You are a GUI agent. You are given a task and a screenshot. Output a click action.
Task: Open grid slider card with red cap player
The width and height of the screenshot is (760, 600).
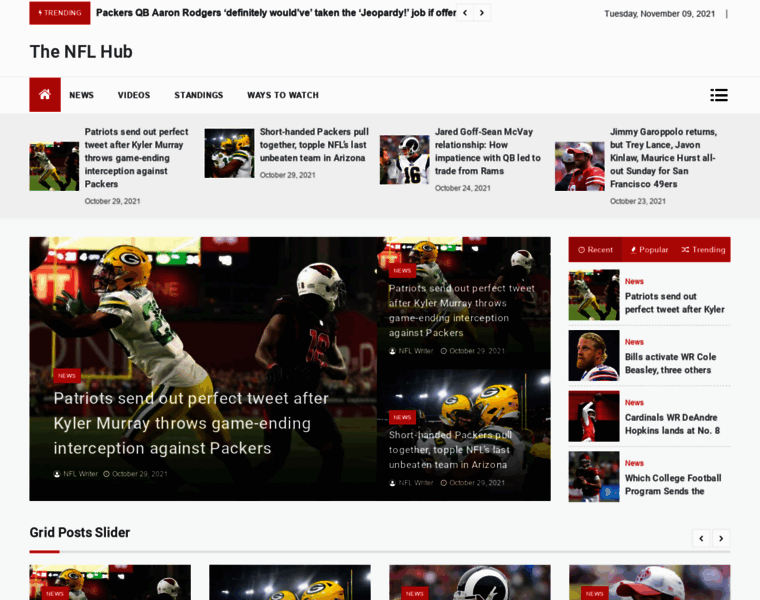point(649,583)
